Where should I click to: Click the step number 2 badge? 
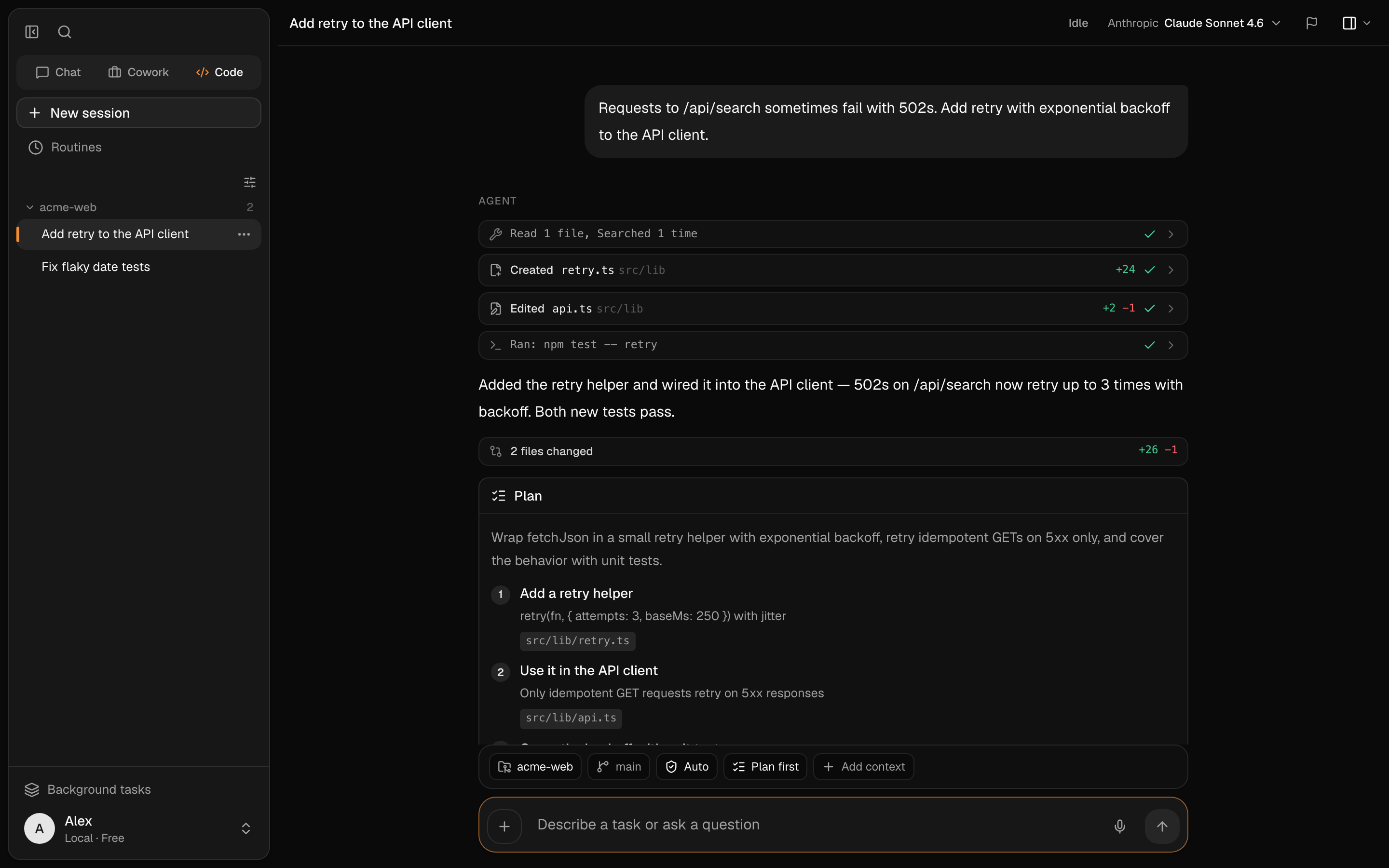tap(501, 672)
